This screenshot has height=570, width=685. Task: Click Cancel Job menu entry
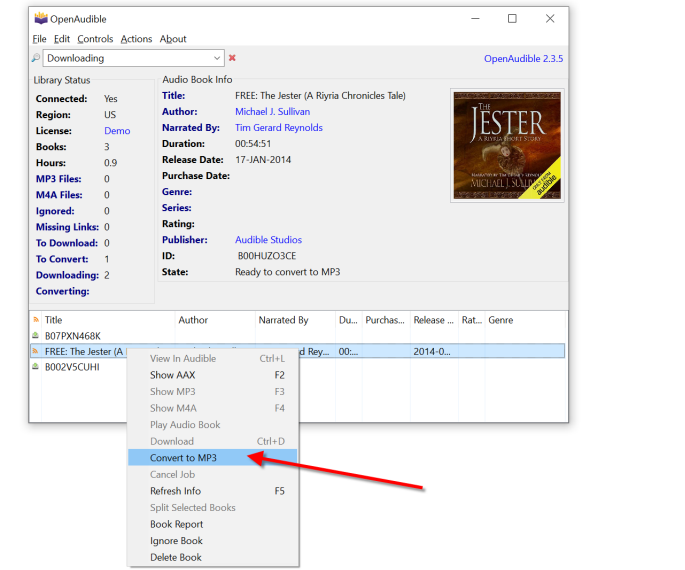coord(213,474)
